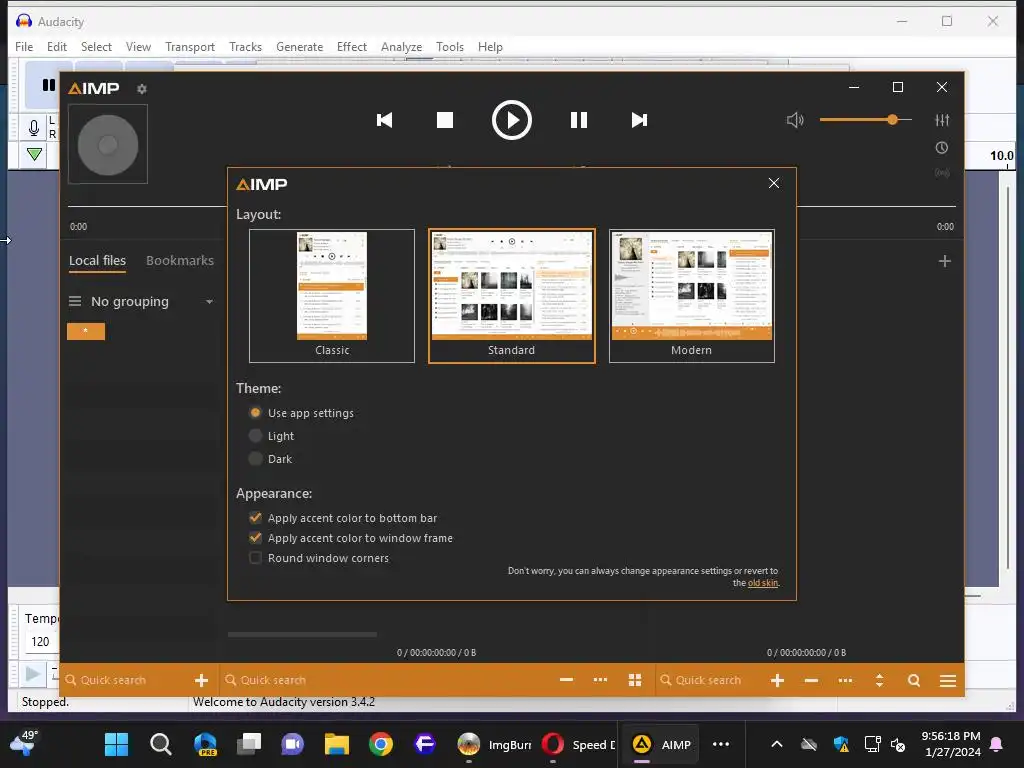Image resolution: width=1024 pixels, height=768 pixels.
Task: Click Audacity's pause button
Action: tap(47, 85)
